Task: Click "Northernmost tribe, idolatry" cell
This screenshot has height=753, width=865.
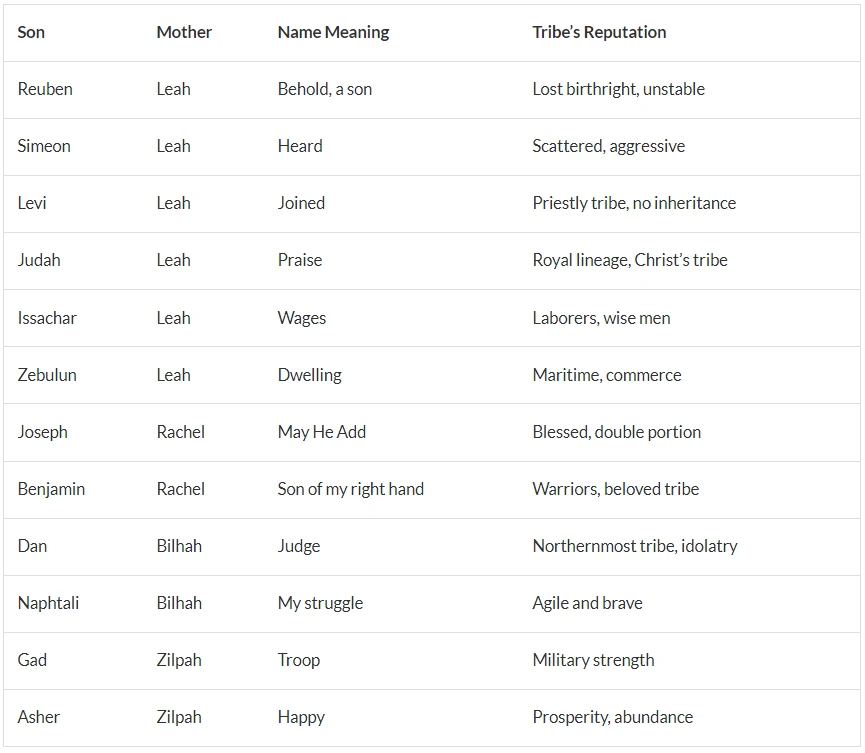Action: pyautogui.click(x=634, y=546)
